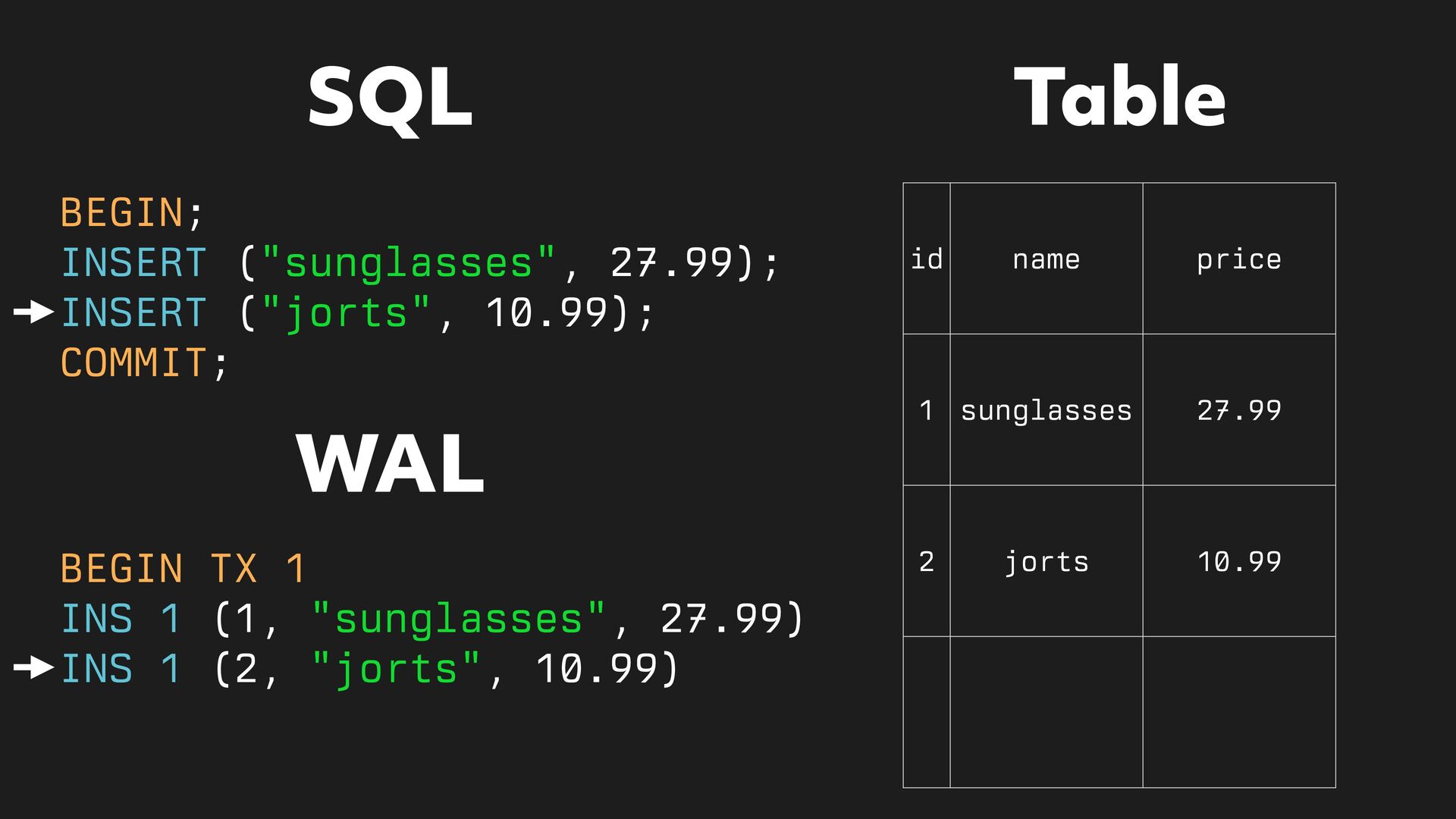
Task: Click the name column header
Action: (1046, 259)
